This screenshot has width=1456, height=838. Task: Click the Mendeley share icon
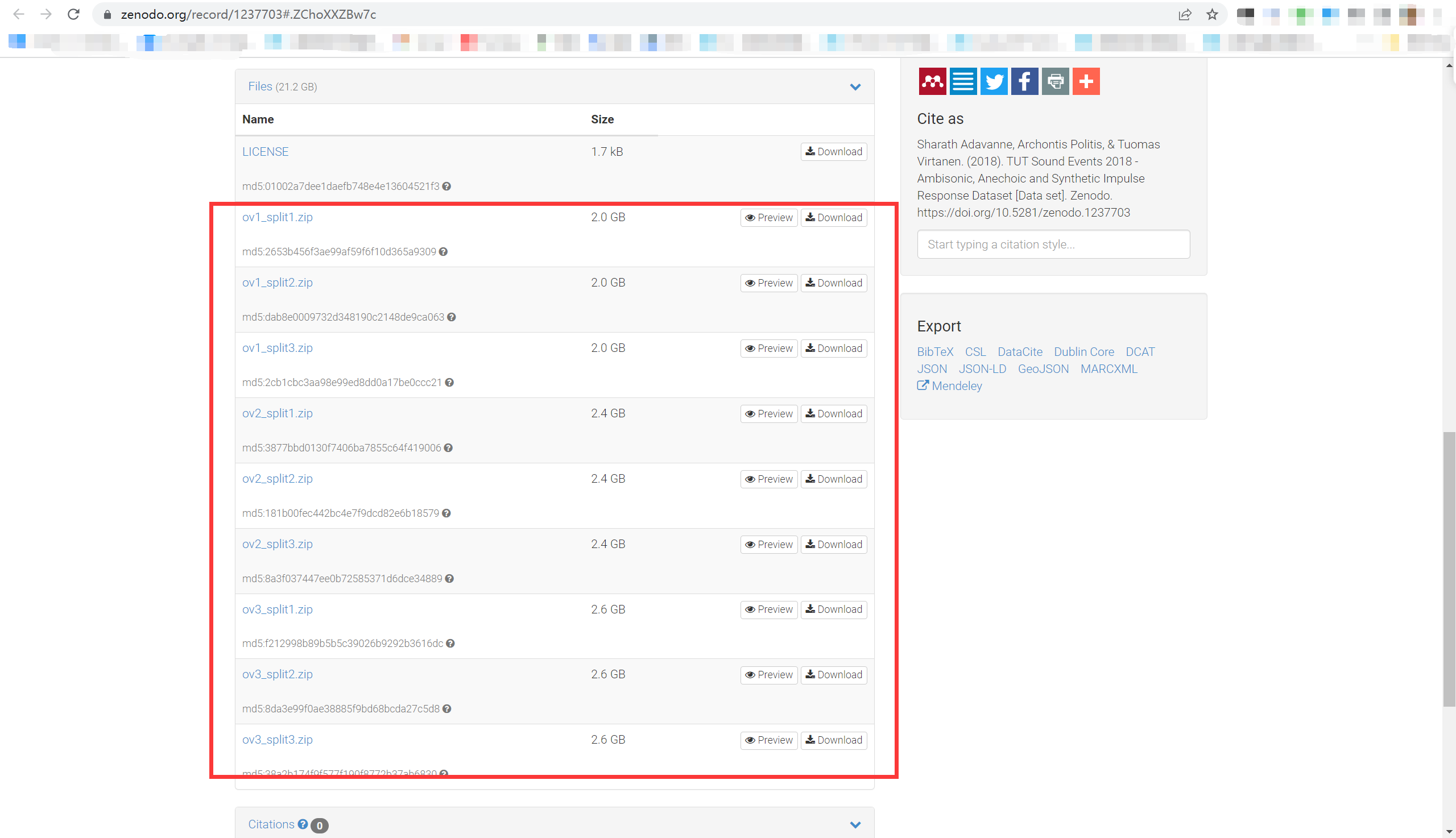click(932, 81)
